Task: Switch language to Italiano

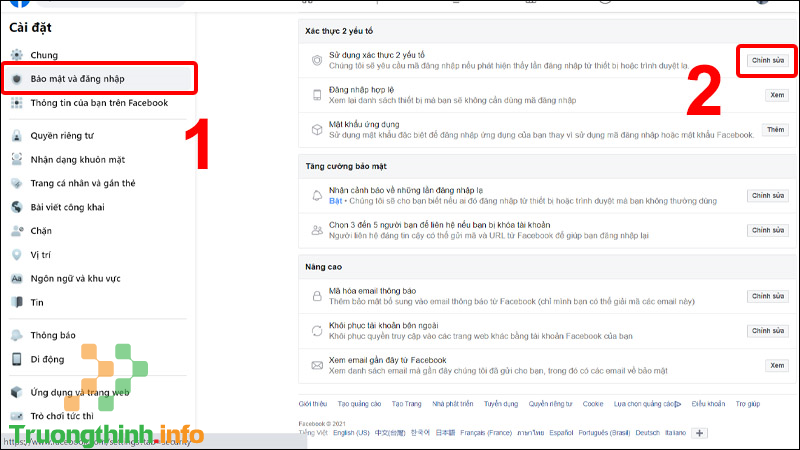Action: [x=676, y=433]
